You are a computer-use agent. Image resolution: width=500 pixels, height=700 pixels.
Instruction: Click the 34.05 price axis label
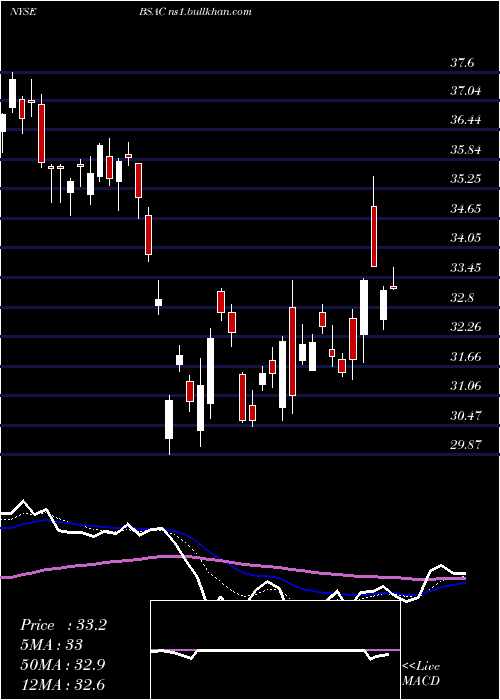click(x=466, y=238)
